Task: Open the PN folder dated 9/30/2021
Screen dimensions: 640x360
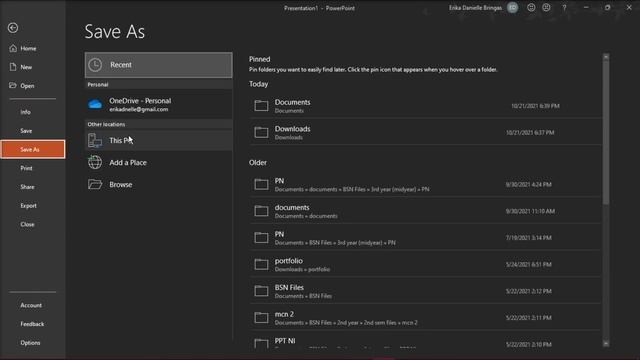Action: pos(425,184)
